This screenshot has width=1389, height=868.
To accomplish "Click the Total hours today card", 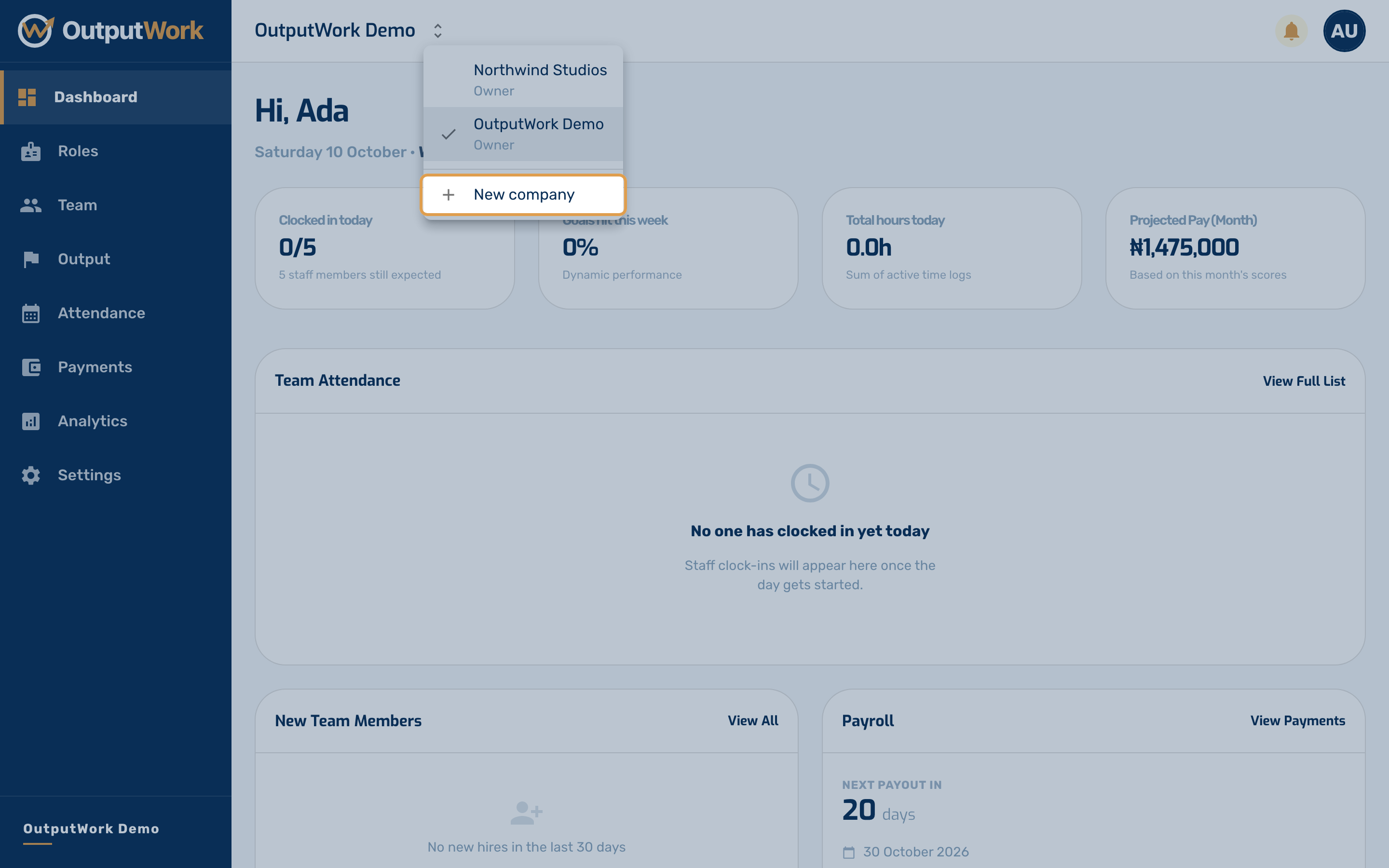I will (952, 248).
